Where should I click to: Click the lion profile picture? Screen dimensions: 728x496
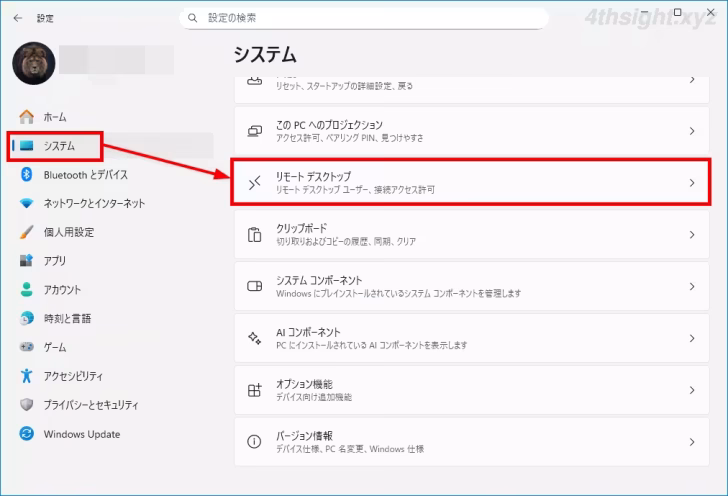[x=32, y=63]
